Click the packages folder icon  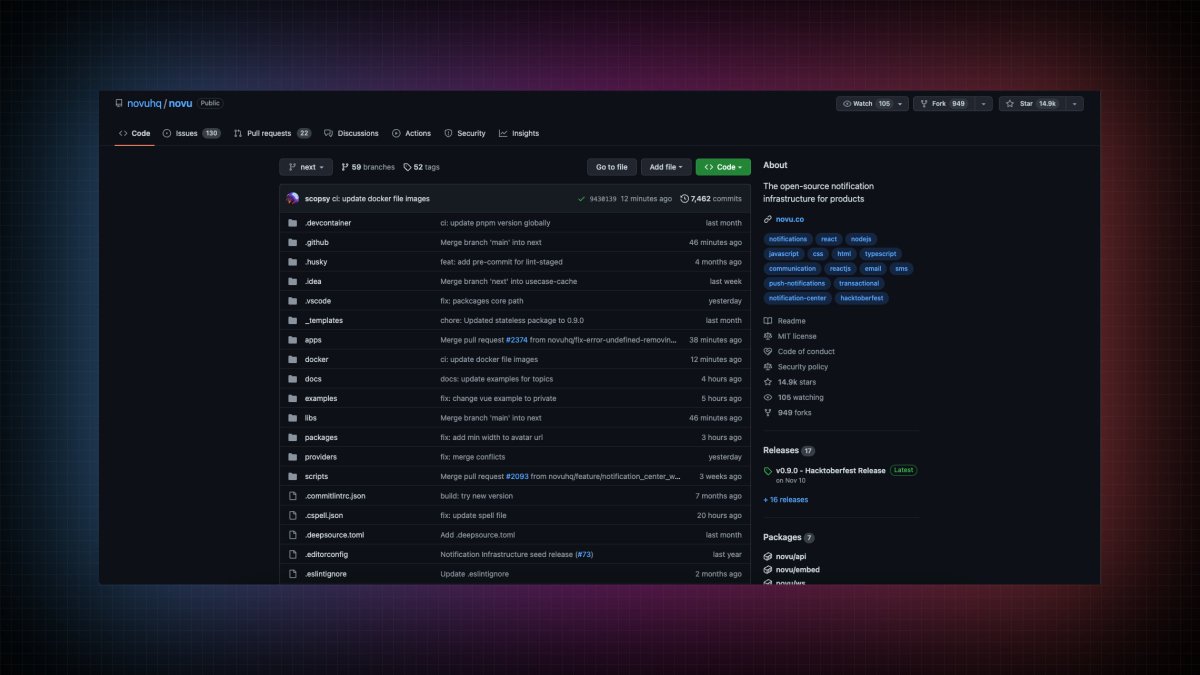pos(292,437)
